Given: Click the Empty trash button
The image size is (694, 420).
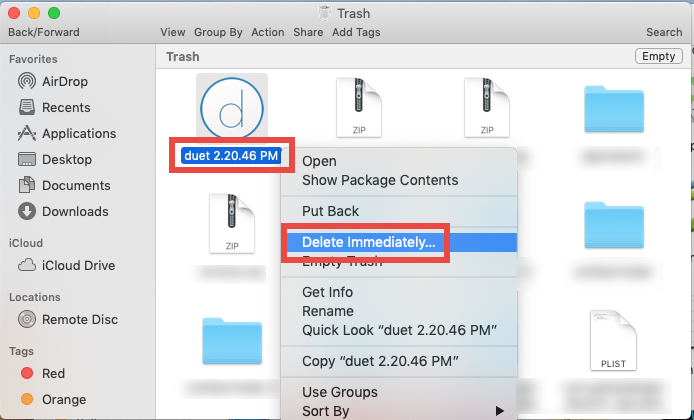Looking at the screenshot, I should point(659,57).
